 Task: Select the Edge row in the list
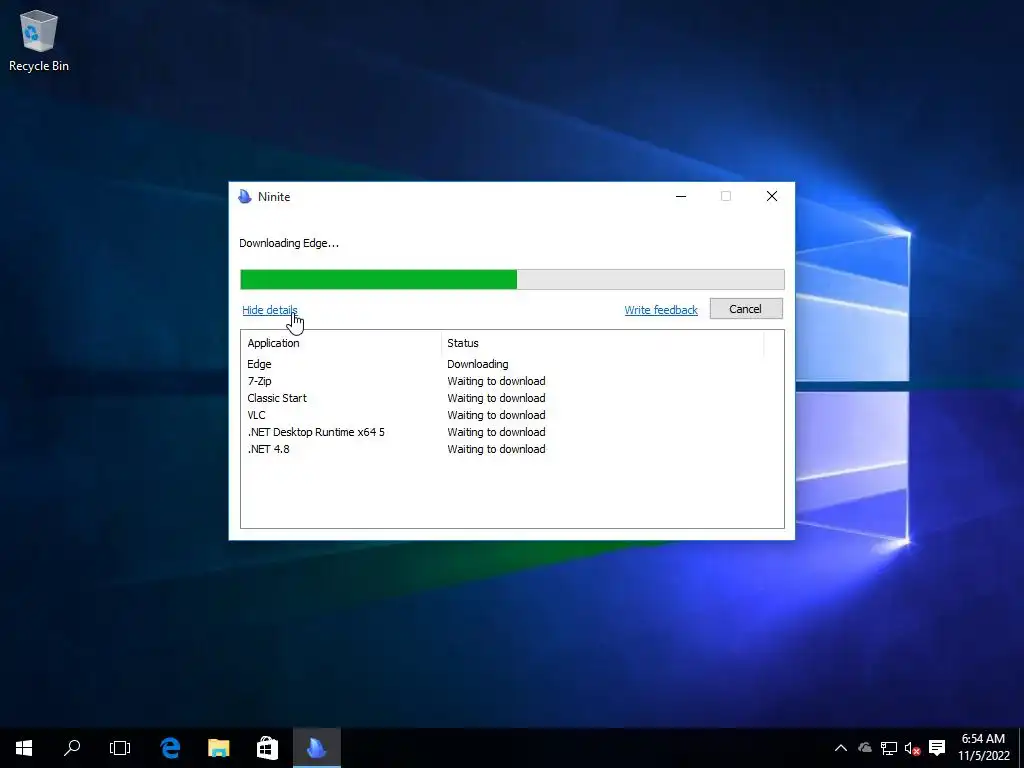512,364
